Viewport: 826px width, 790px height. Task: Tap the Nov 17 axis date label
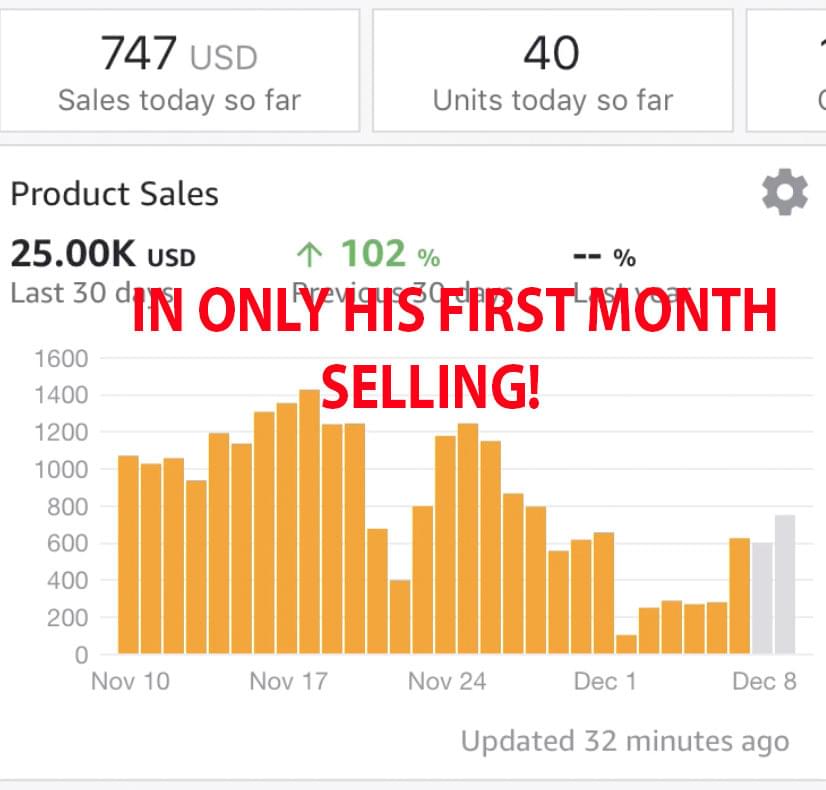[x=289, y=682]
